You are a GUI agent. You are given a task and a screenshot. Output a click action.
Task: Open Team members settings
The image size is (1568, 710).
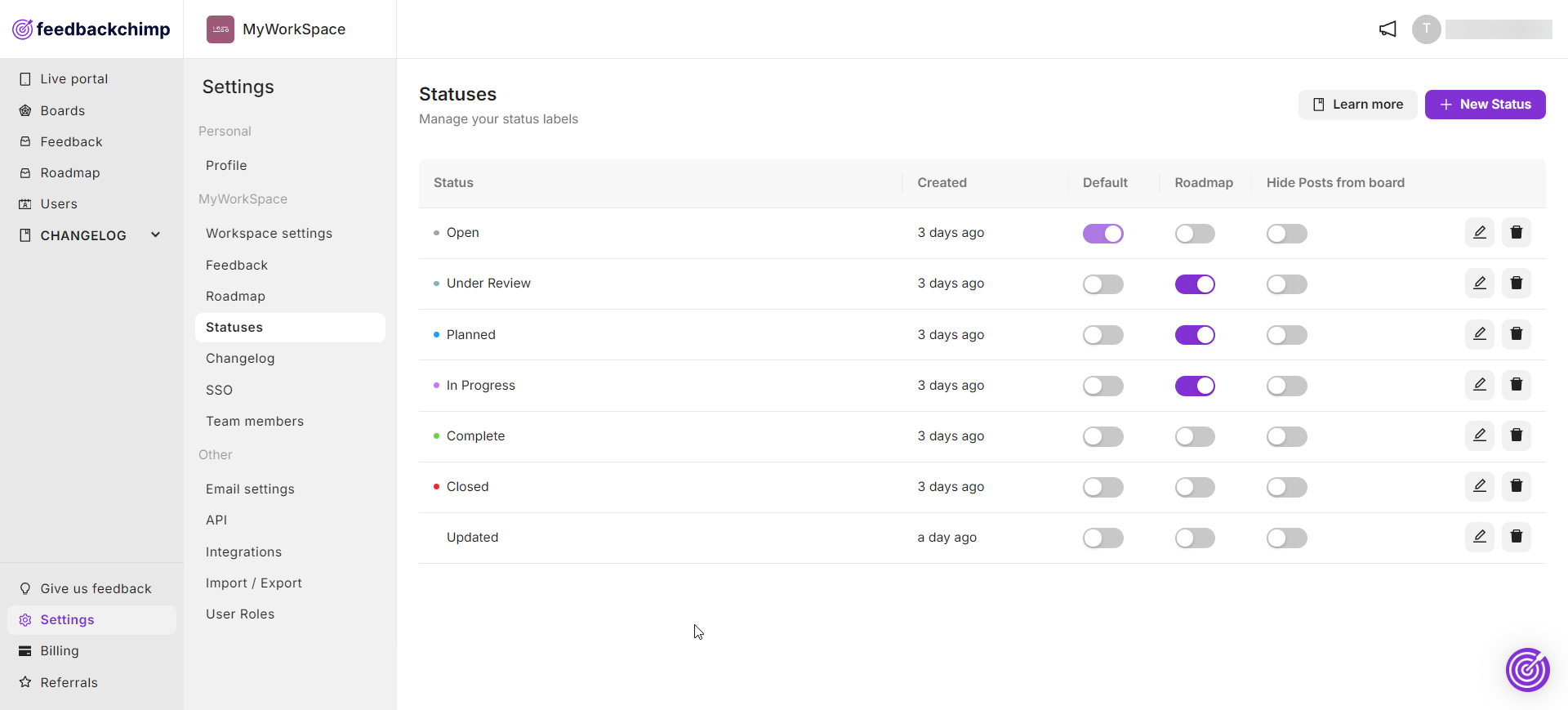(x=255, y=422)
